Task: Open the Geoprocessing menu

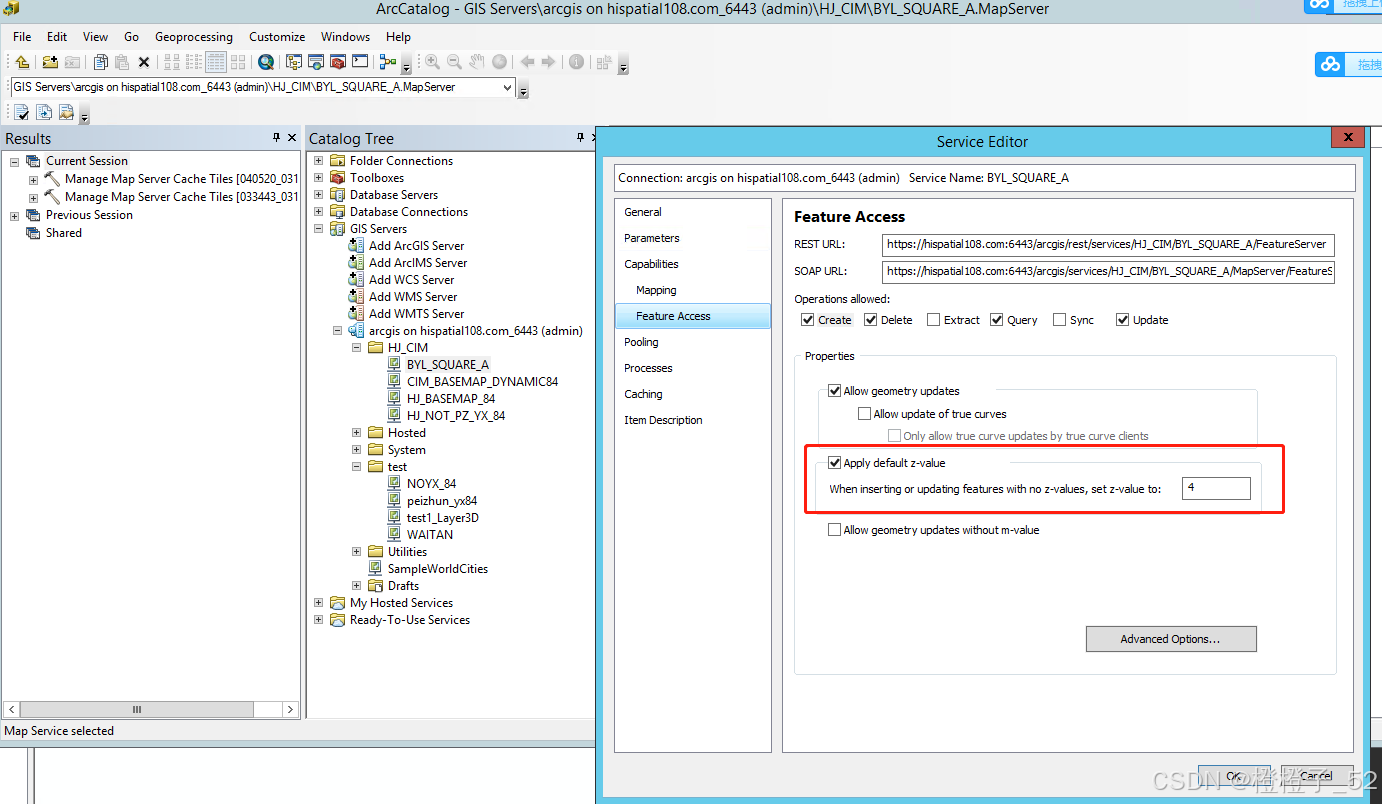Action: click(x=194, y=37)
